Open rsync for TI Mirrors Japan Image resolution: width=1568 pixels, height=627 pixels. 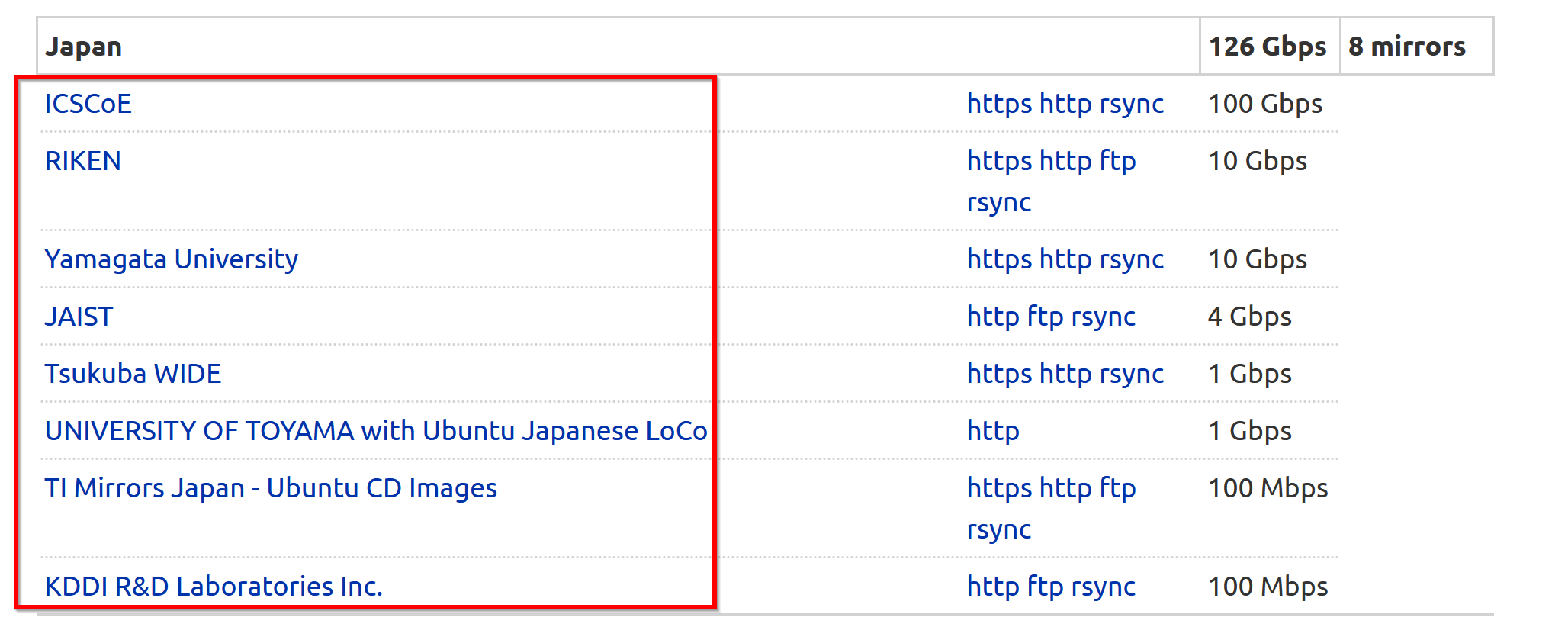point(998,530)
